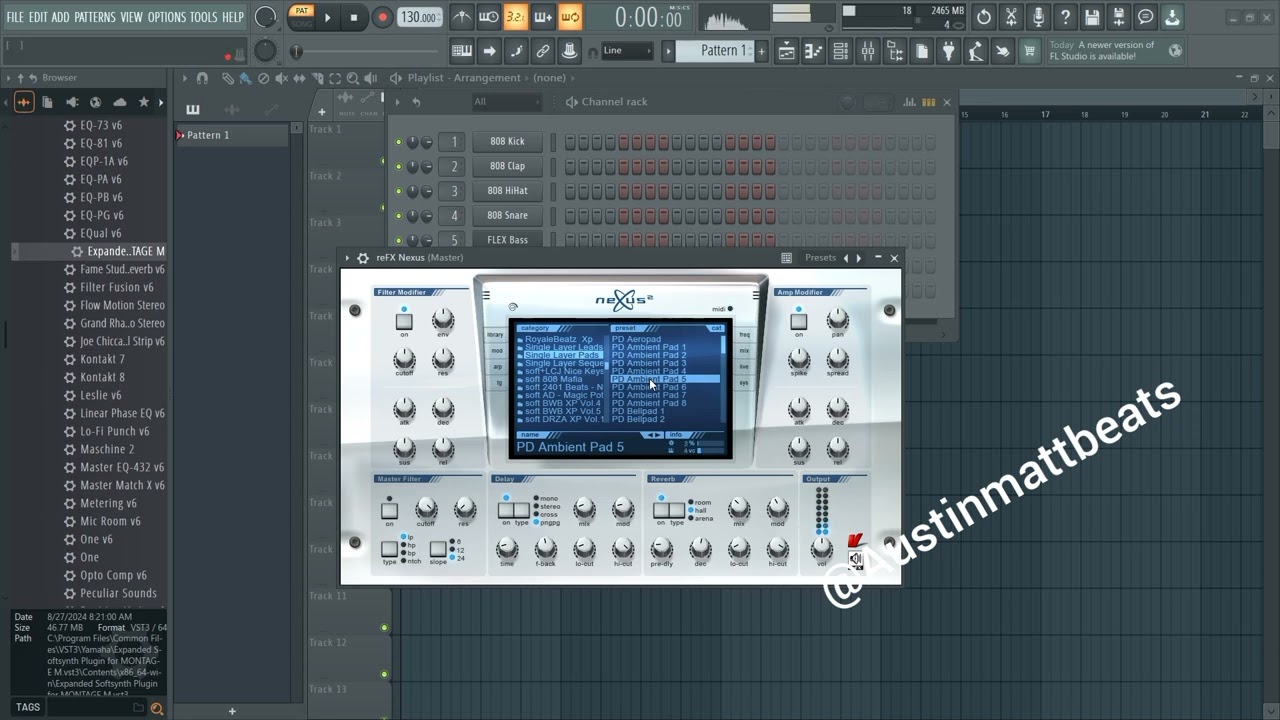
Task: Open the ADD menu
Action: 61,17
